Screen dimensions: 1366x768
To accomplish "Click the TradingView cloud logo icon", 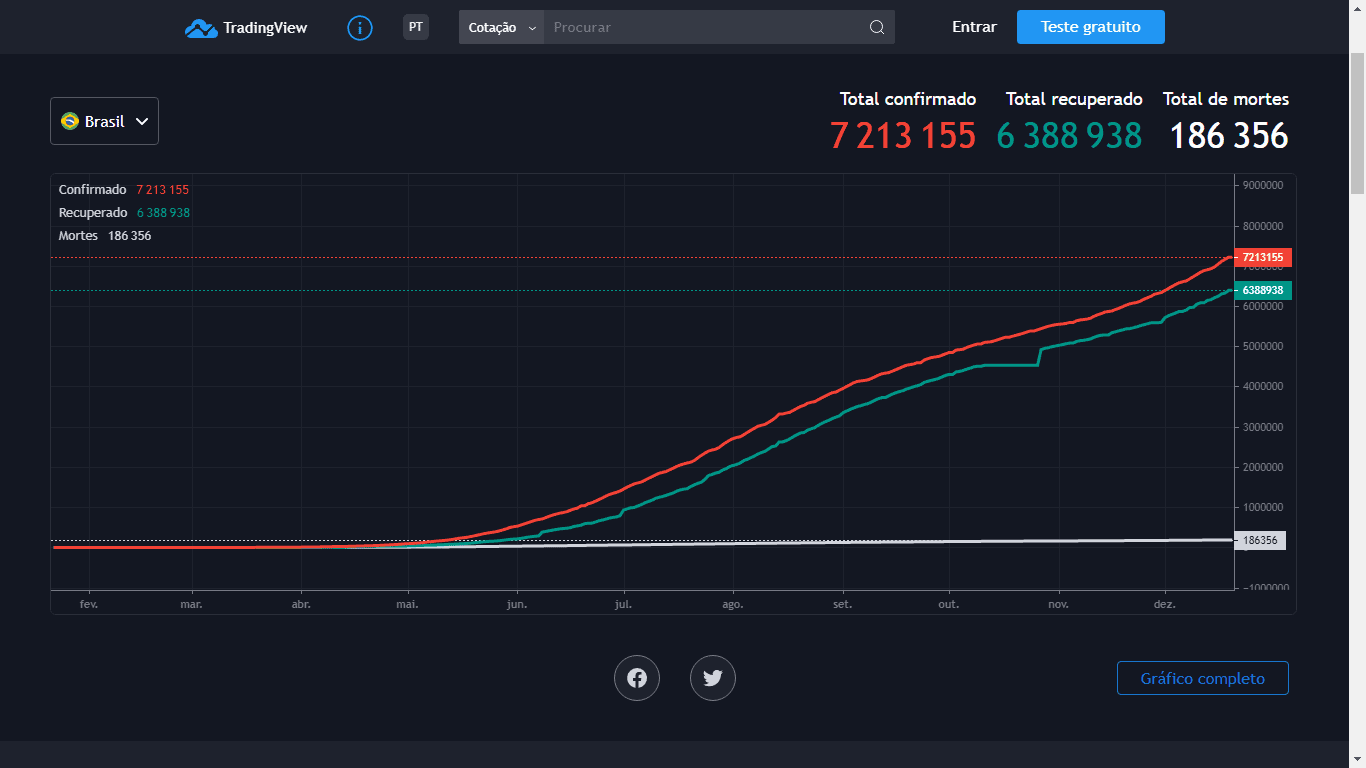I will [201, 28].
